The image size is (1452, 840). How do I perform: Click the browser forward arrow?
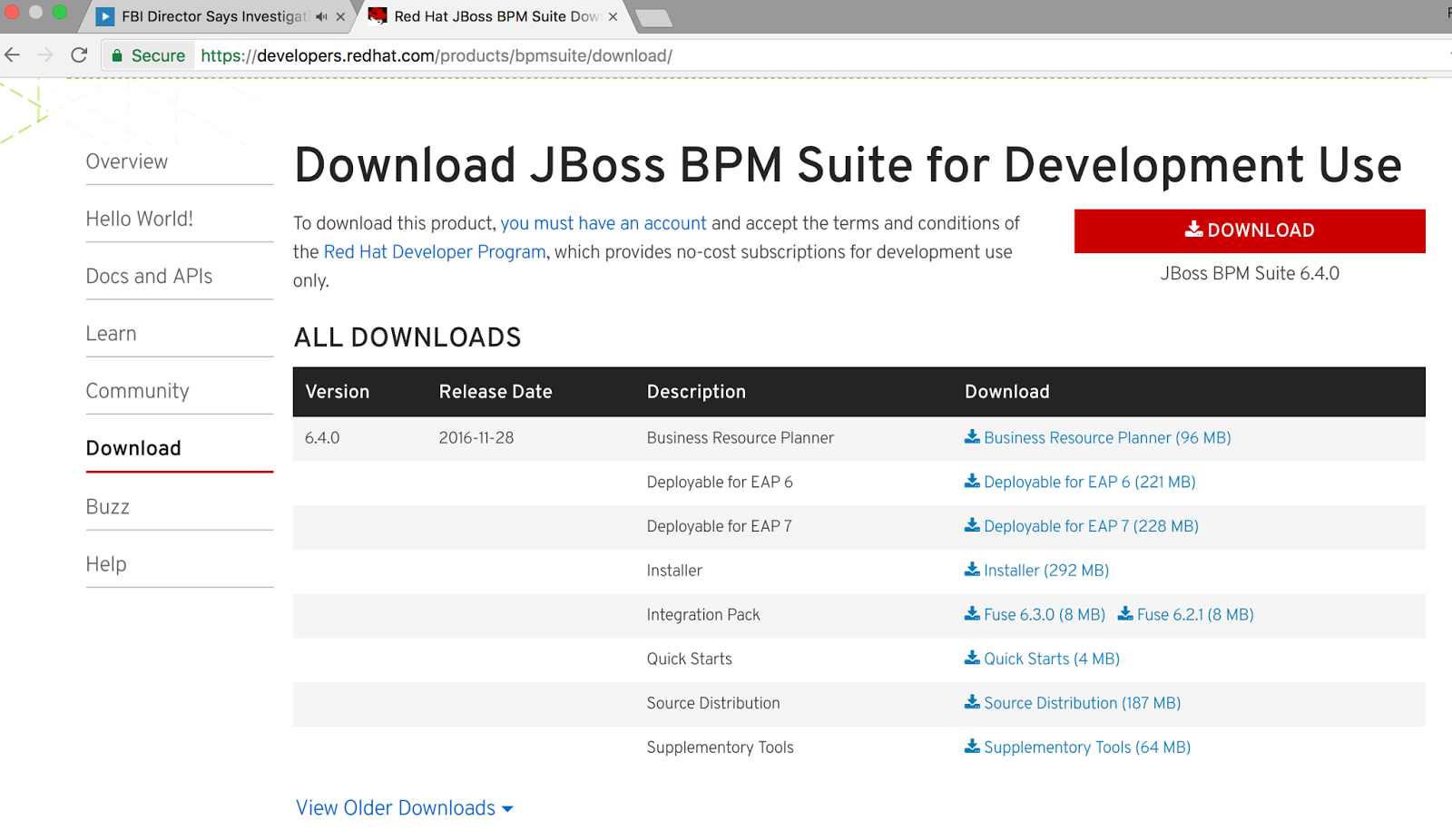pos(45,55)
